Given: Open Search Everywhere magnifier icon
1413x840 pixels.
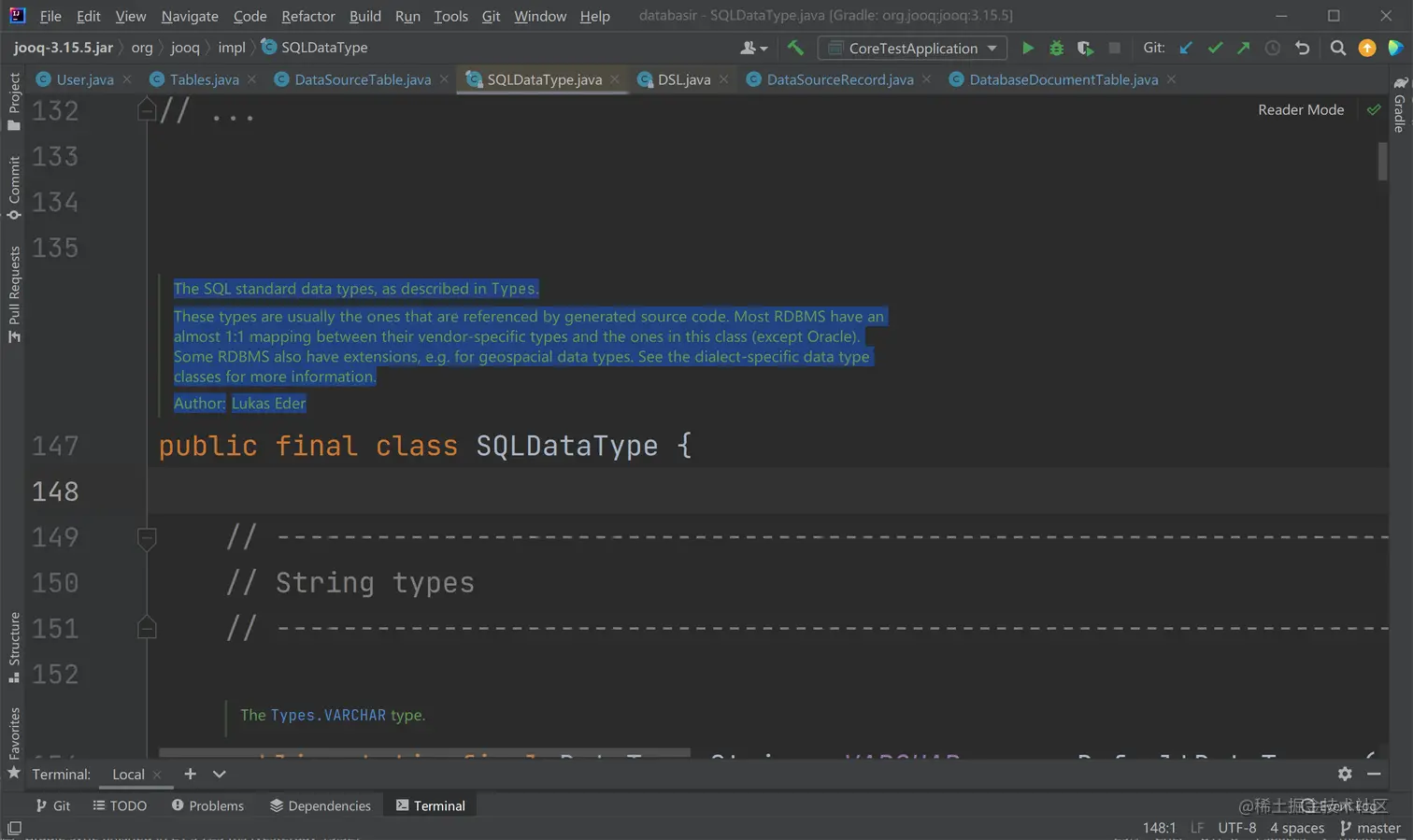Looking at the screenshot, I should (1337, 48).
